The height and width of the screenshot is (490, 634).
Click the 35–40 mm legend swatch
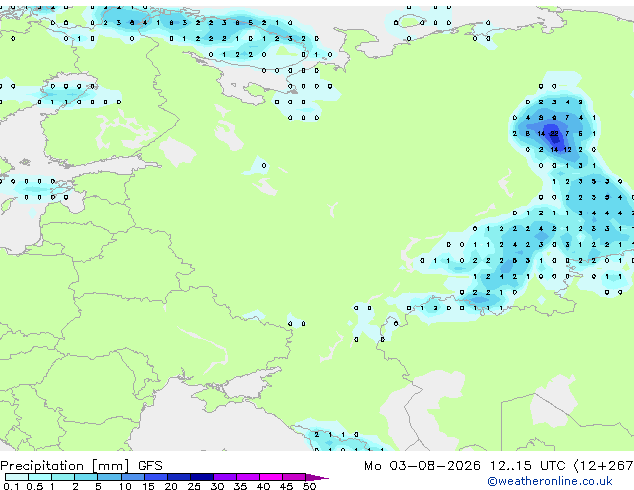point(248,477)
